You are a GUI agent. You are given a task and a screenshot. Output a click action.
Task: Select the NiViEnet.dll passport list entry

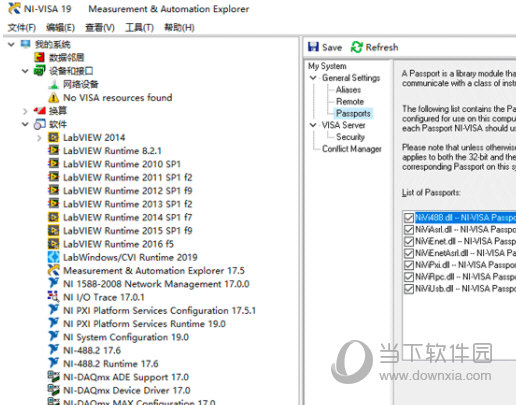click(x=465, y=241)
